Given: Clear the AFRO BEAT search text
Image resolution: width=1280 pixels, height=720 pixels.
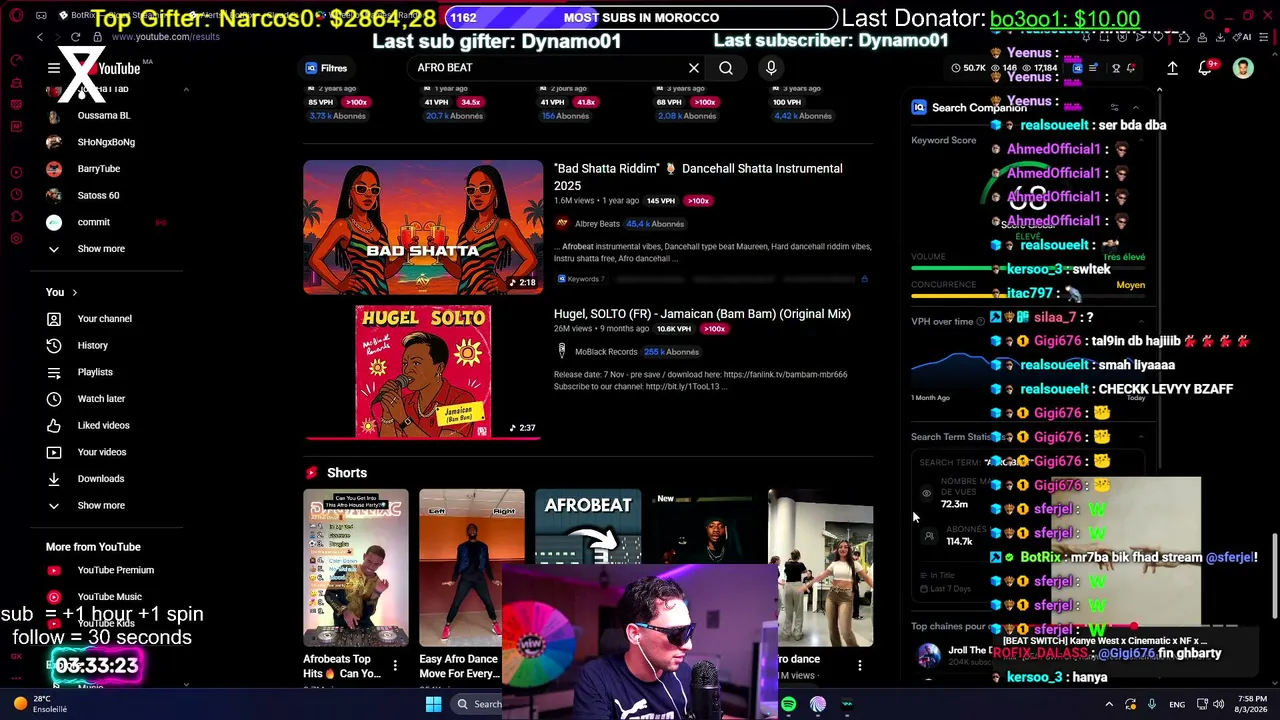Looking at the screenshot, I should 694,68.
